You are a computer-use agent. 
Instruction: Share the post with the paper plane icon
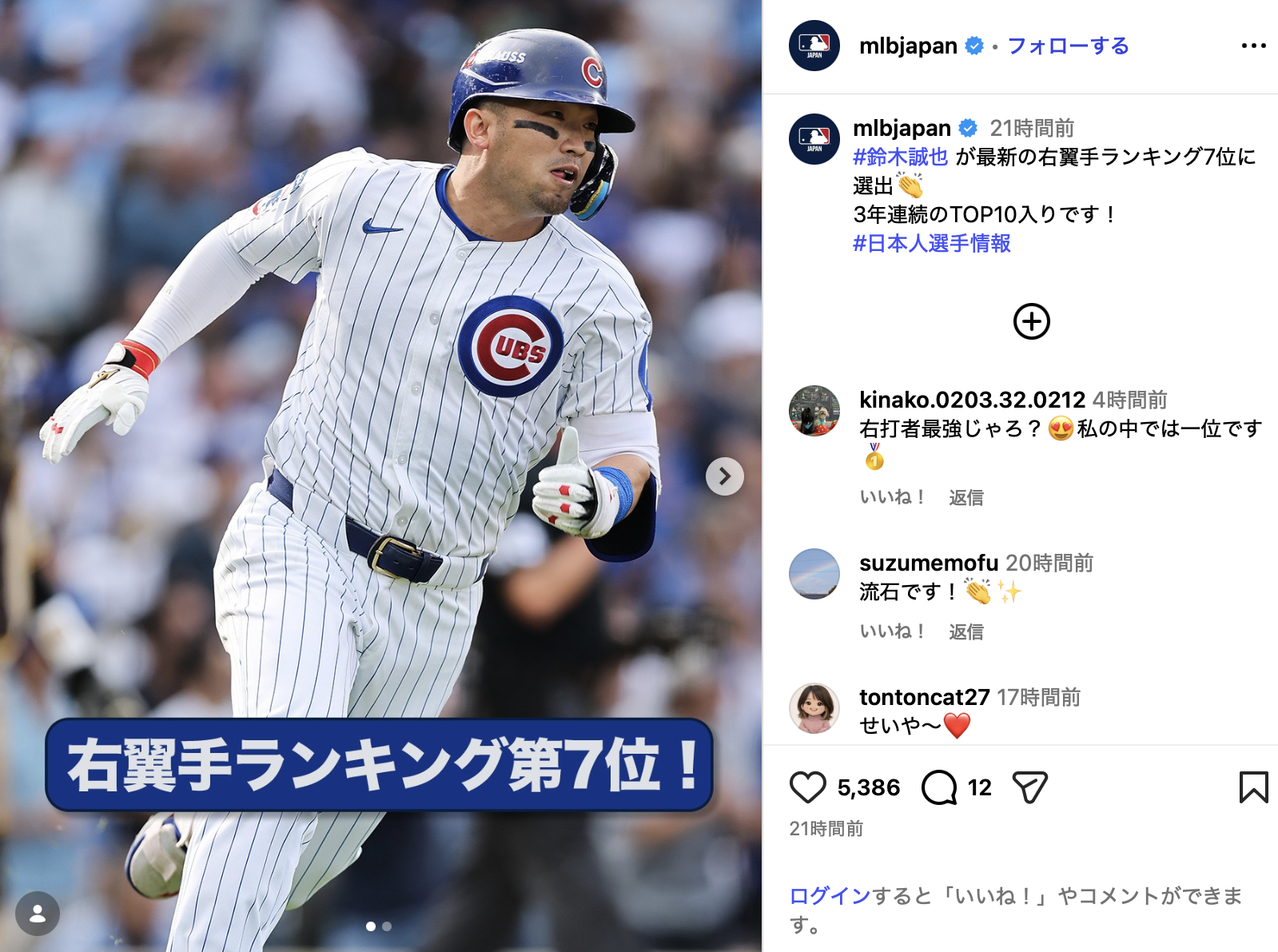coord(1029,787)
